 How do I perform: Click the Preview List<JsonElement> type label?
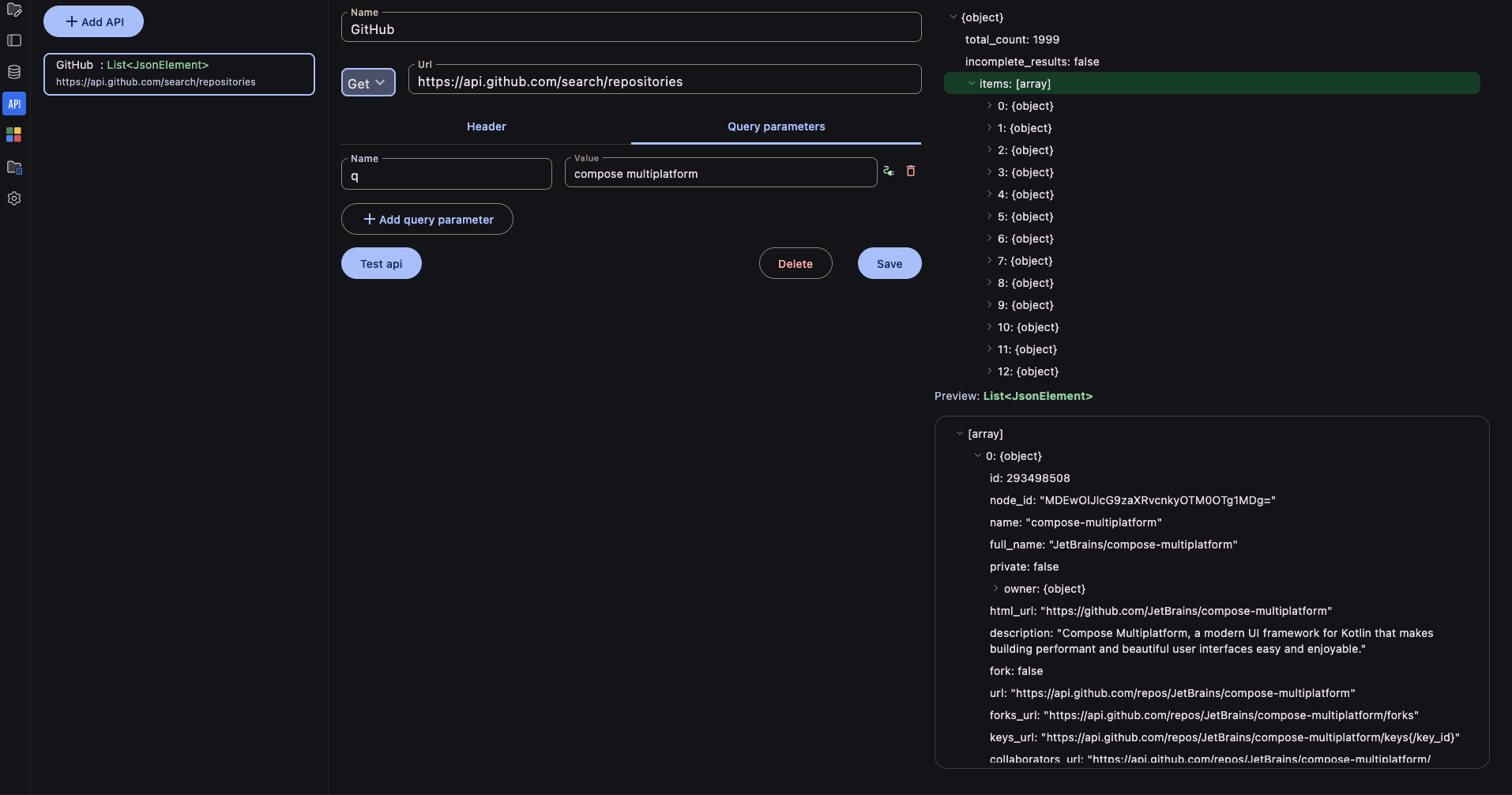coord(1037,396)
